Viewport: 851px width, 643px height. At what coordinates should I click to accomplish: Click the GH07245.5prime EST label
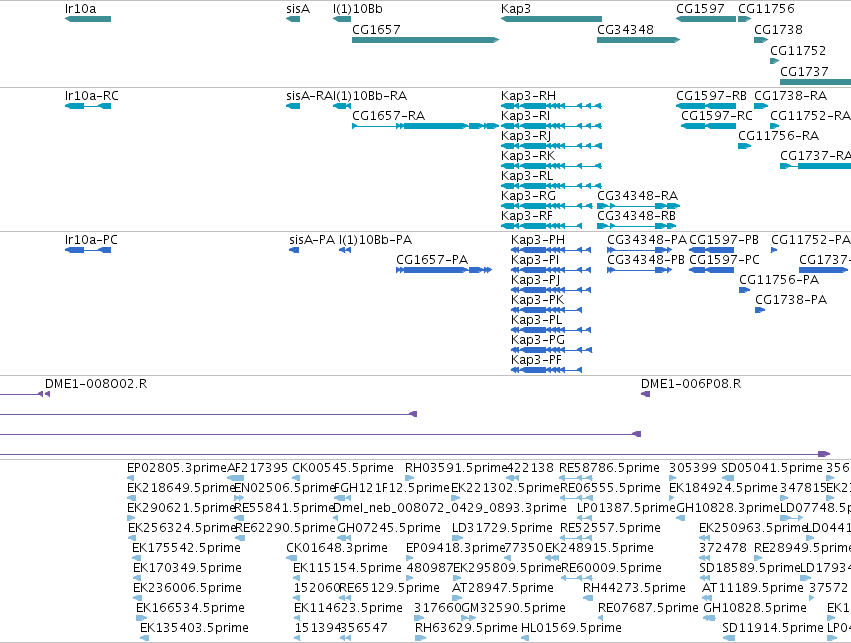(389, 528)
